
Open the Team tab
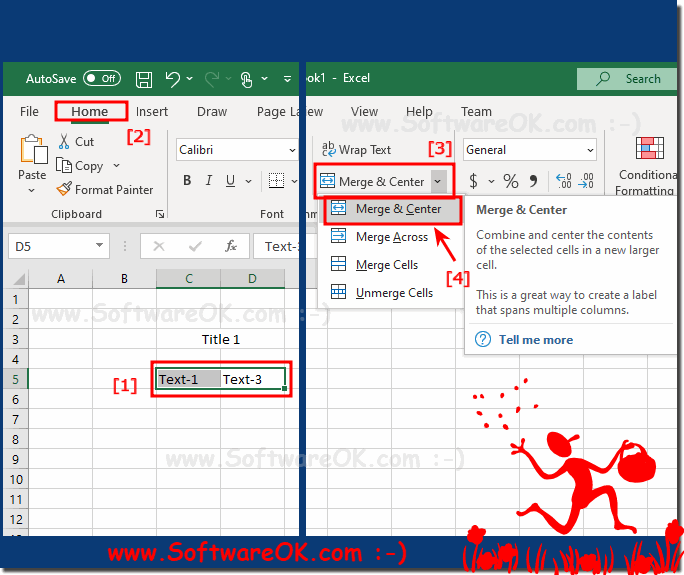[476, 112]
